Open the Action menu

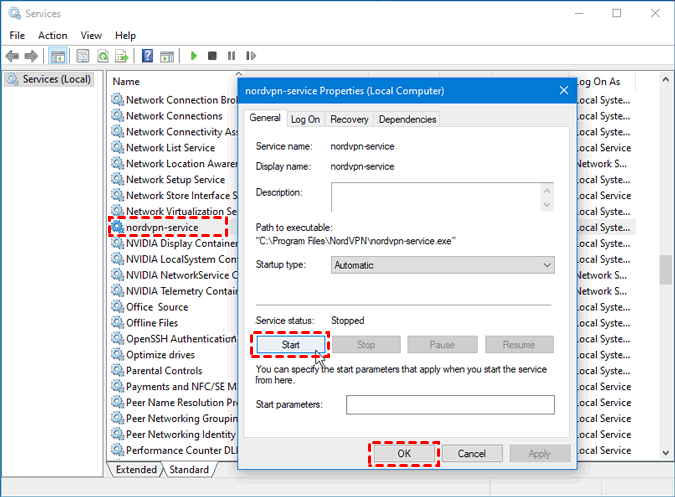click(53, 35)
